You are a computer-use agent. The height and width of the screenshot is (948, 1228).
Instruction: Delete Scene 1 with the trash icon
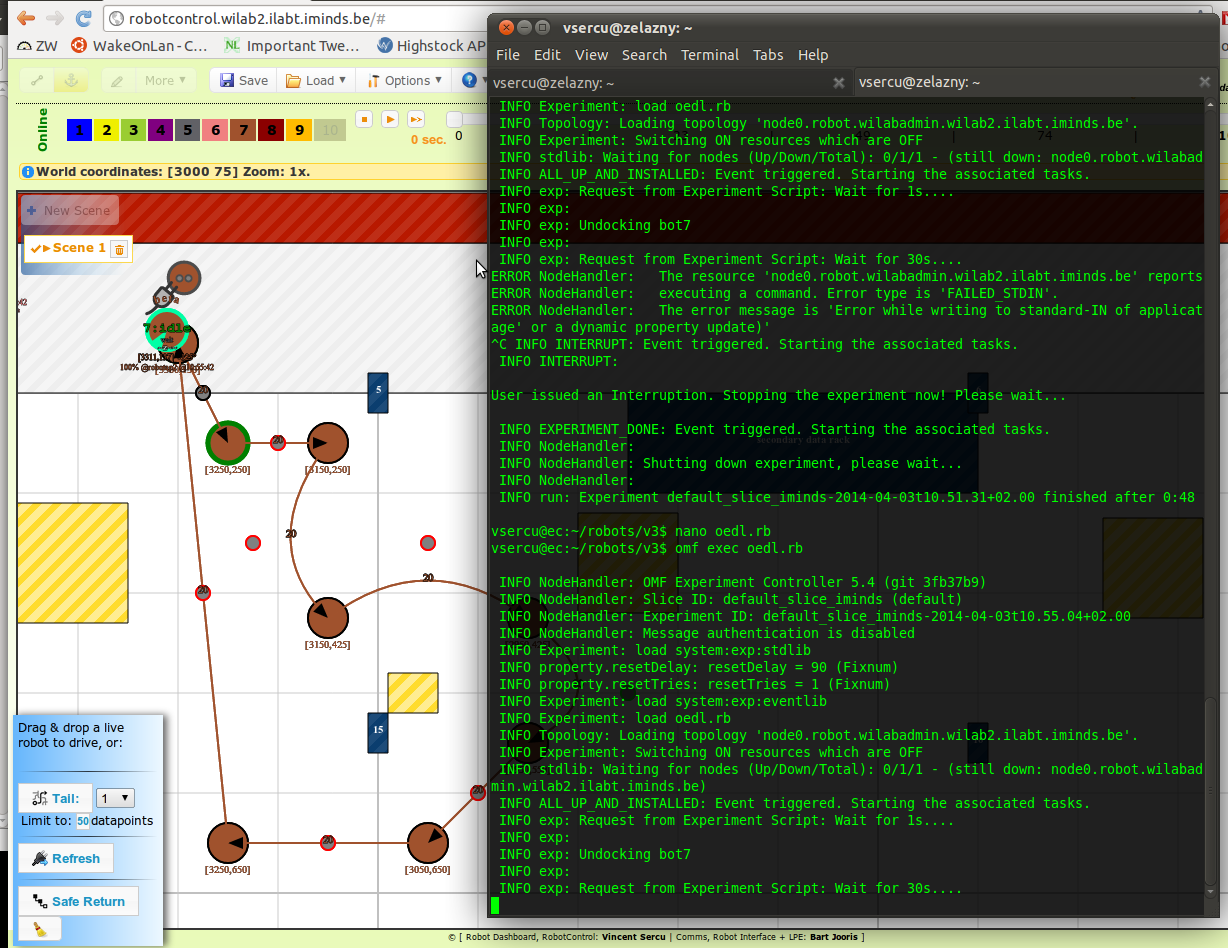[119, 249]
